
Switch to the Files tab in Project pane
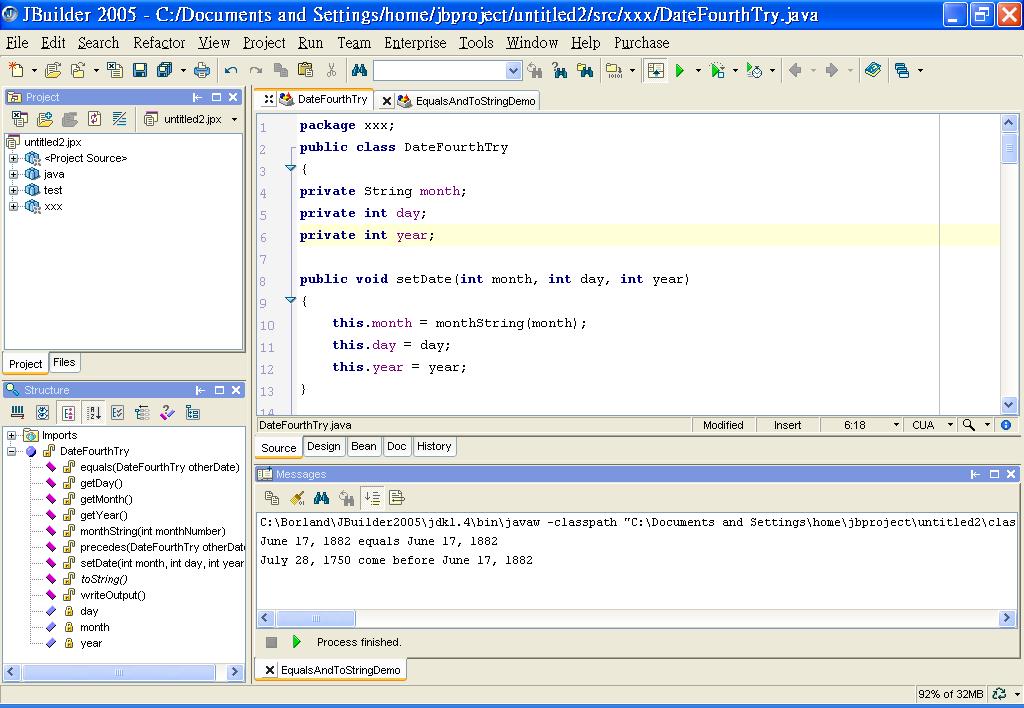click(64, 362)
